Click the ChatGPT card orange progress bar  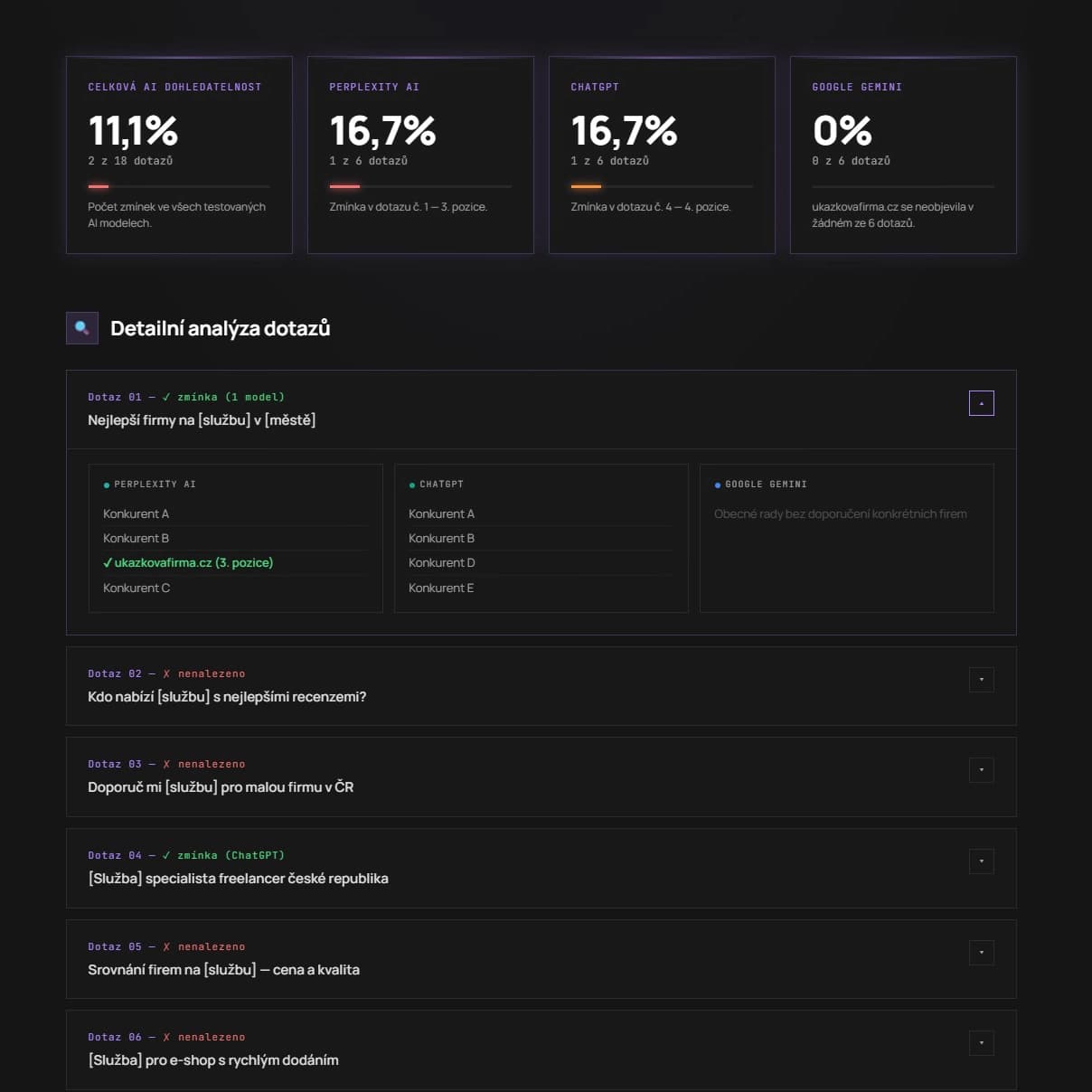pos(662,186)
